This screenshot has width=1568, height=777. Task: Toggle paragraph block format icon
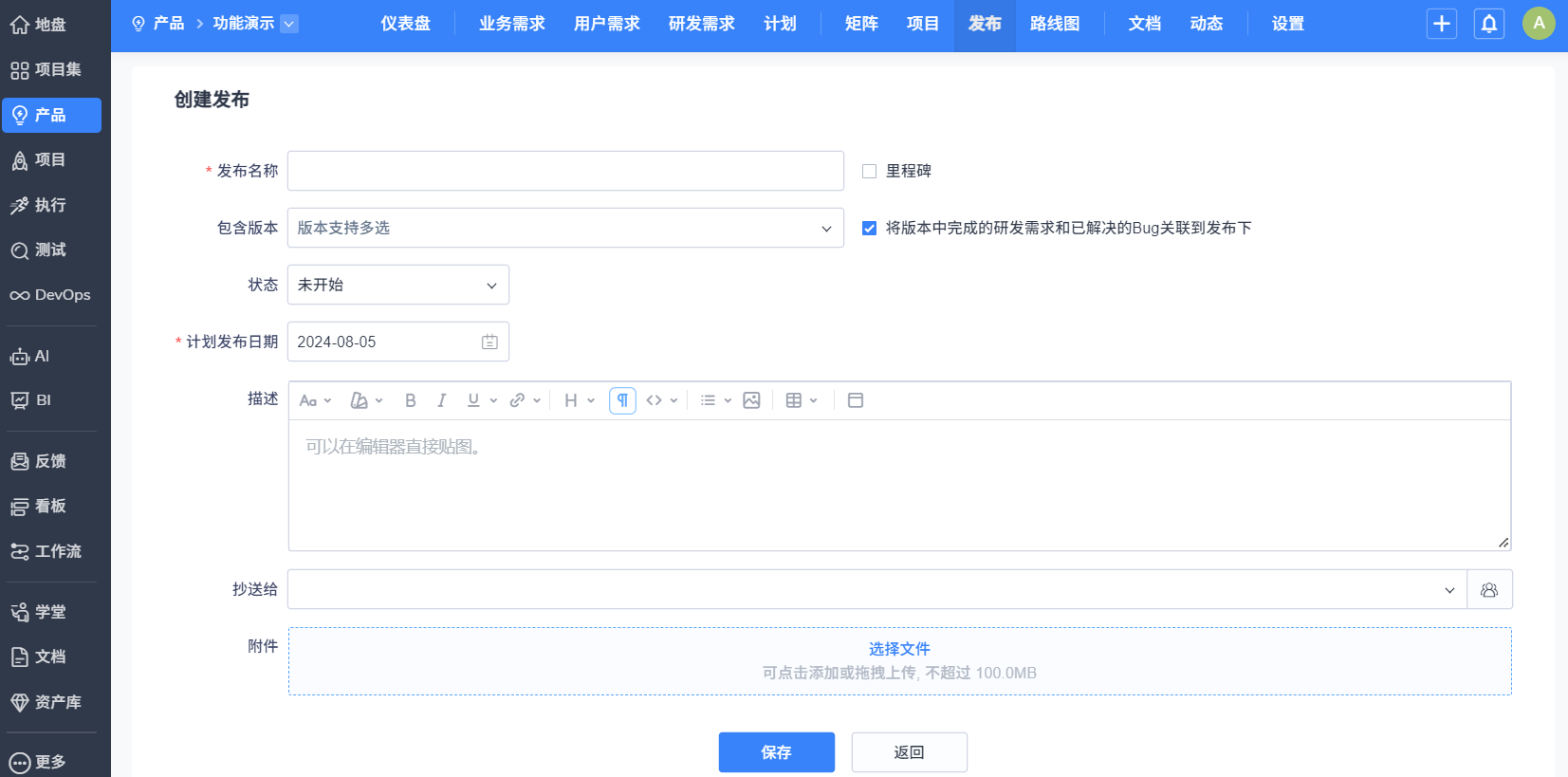pos(622,400)
